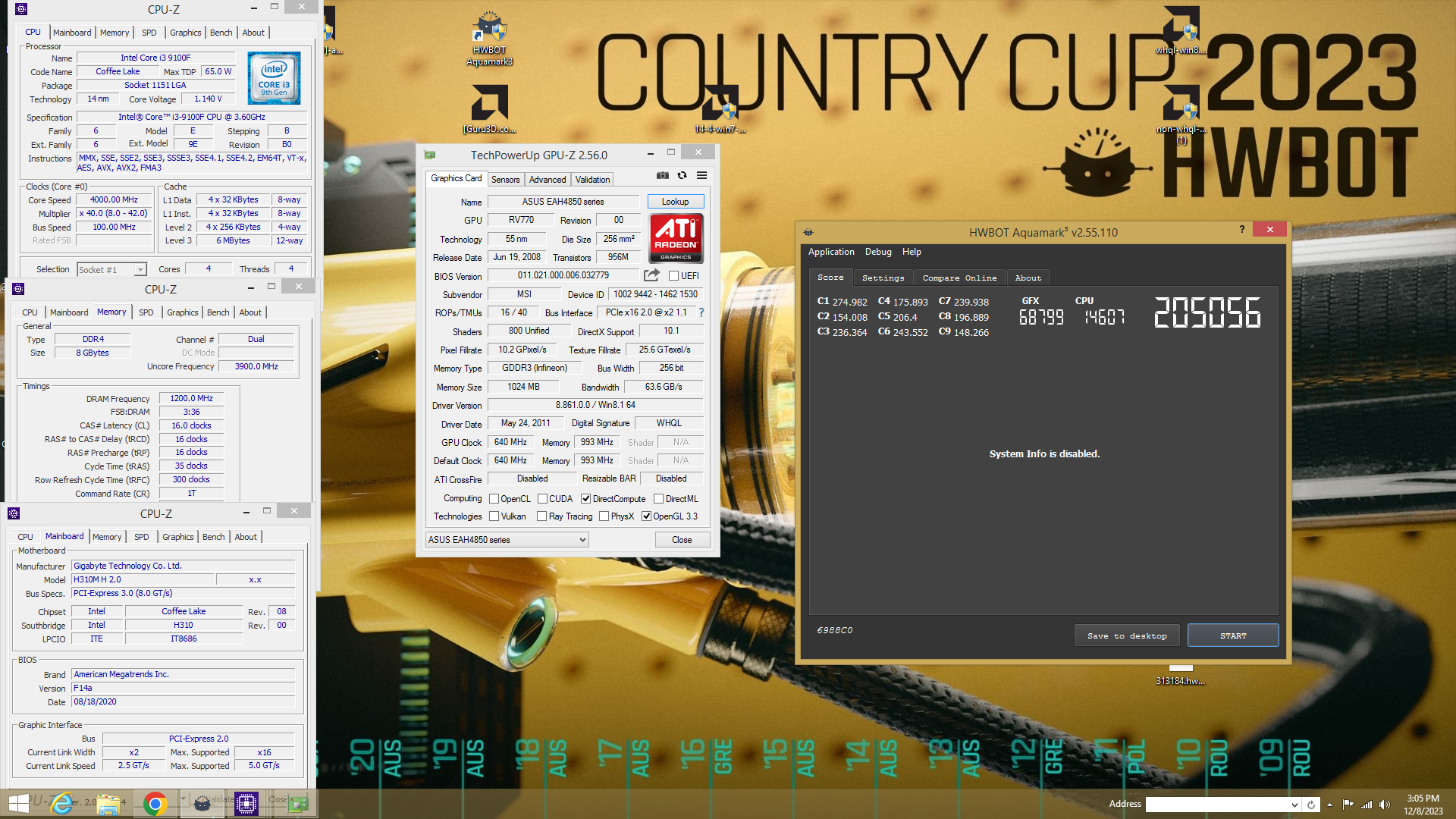This screenshot has height=819, width=1456.
Task: Click the GPU-Z refresh icon
Action: 682,175
